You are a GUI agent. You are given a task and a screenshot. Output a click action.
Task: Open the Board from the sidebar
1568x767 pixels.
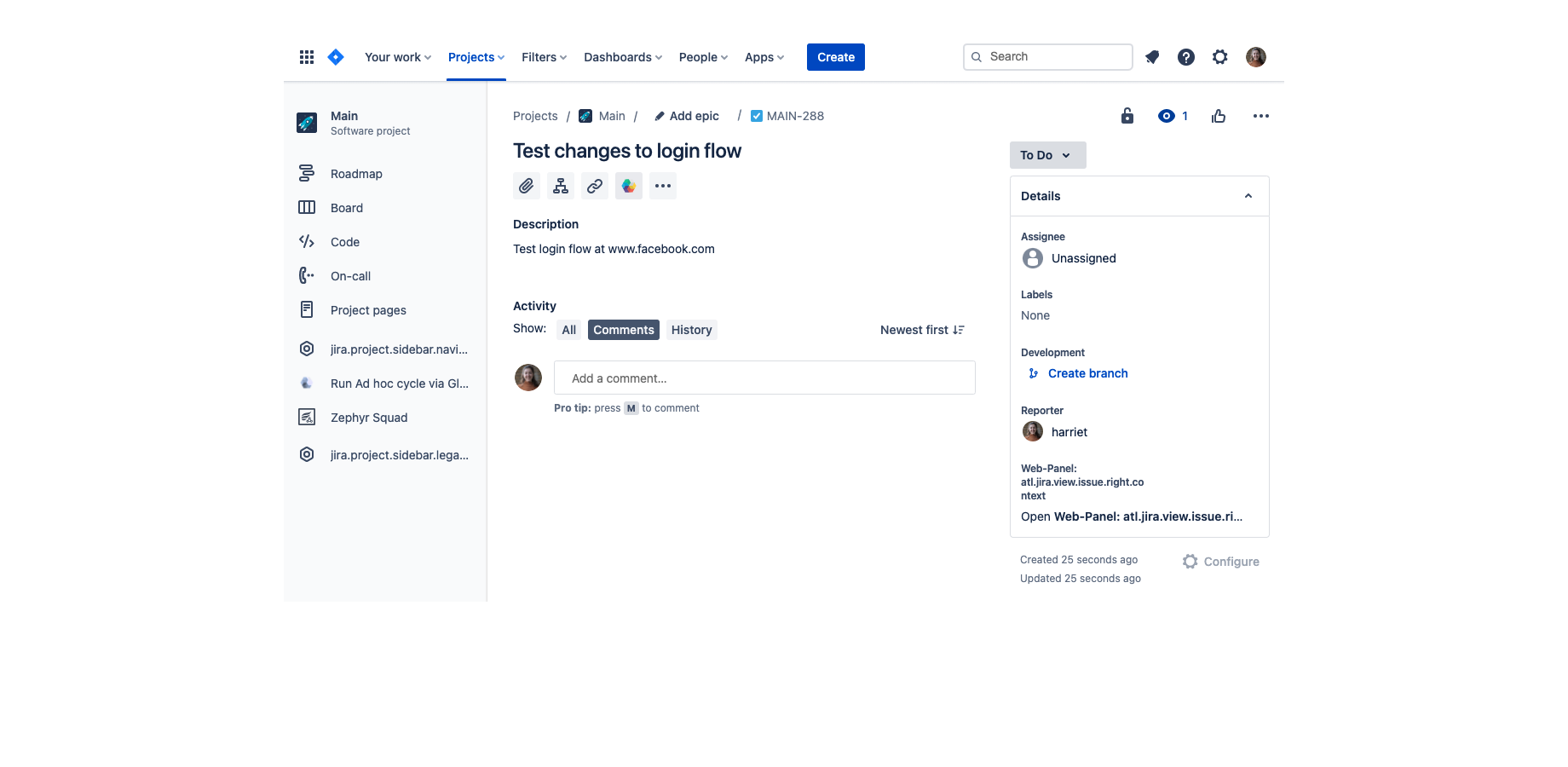coord(346,207)
